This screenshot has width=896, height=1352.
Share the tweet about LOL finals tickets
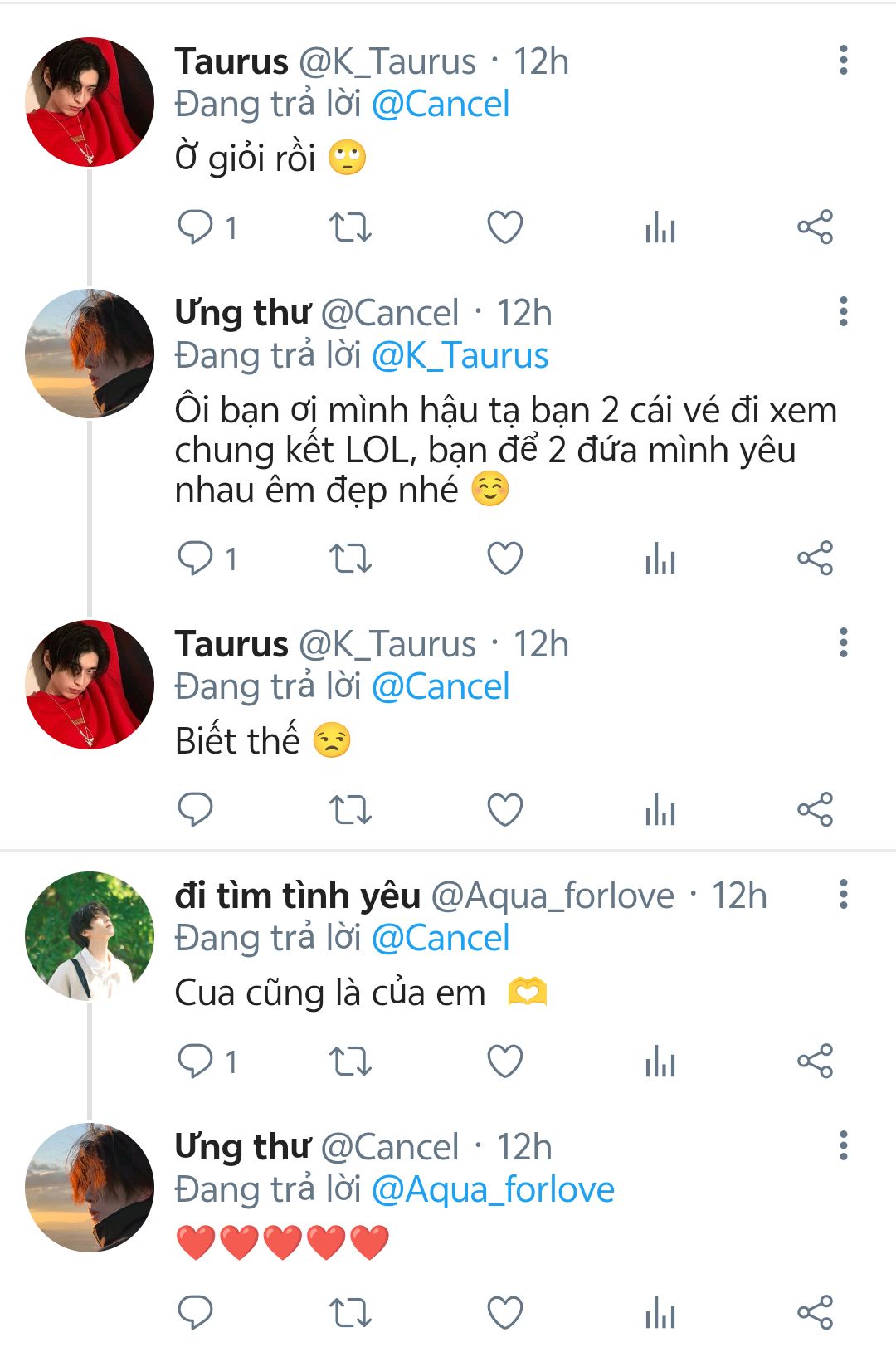[815, 559]
